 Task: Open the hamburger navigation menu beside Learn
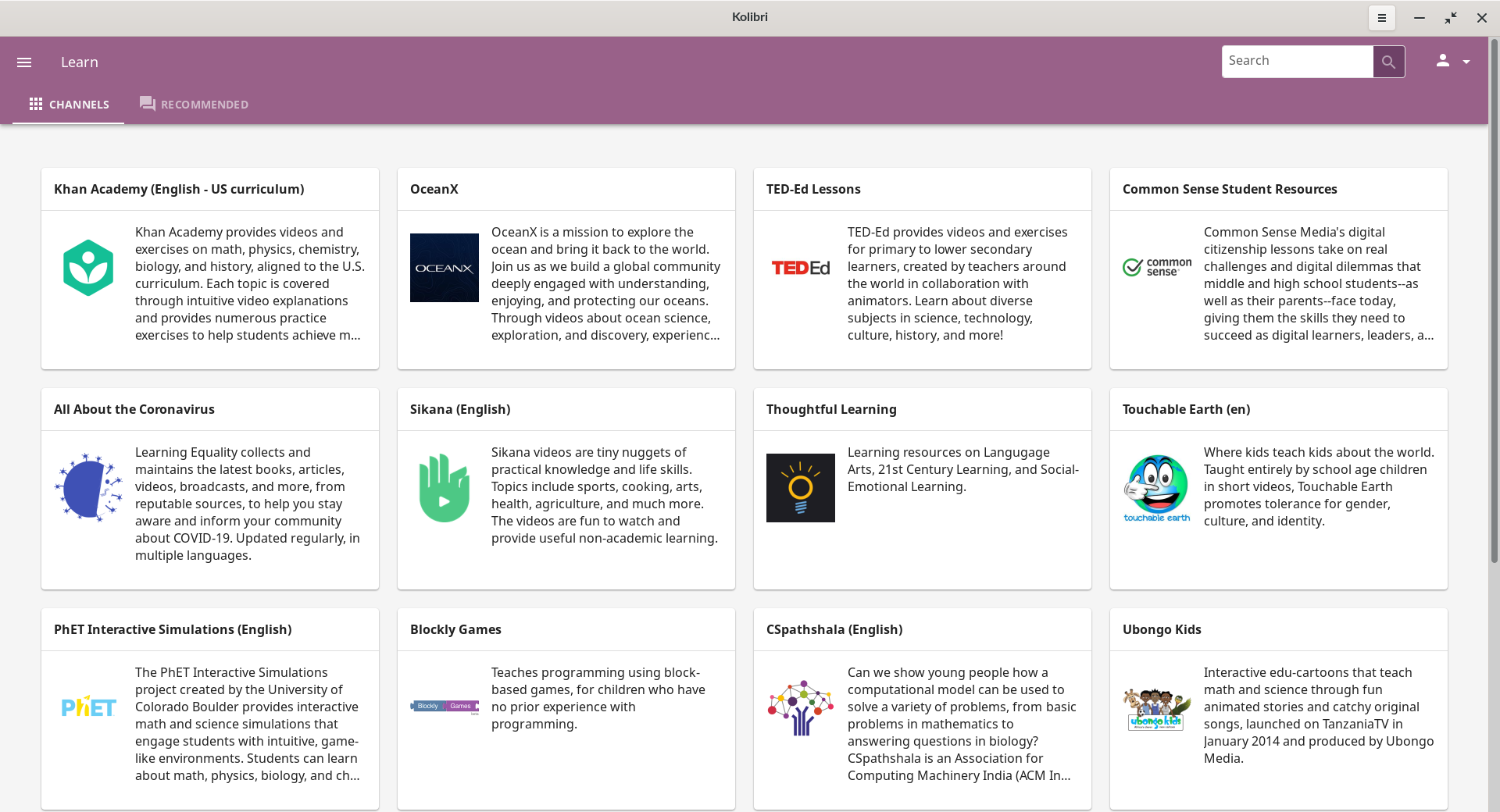pyautogui.click(x=24, y=62)
